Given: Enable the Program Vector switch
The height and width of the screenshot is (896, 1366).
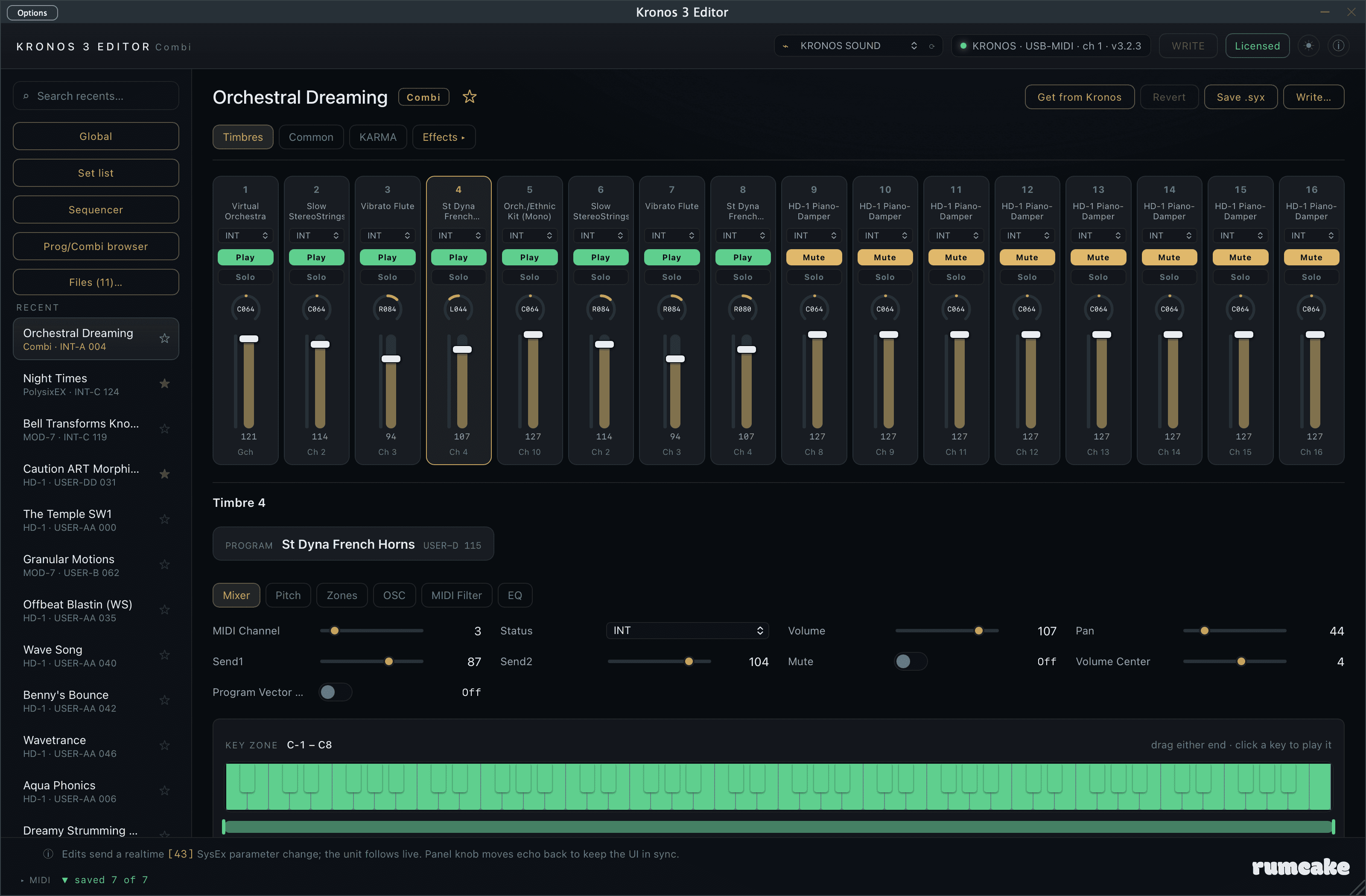Looking at the screenshot, I should 335,692.
